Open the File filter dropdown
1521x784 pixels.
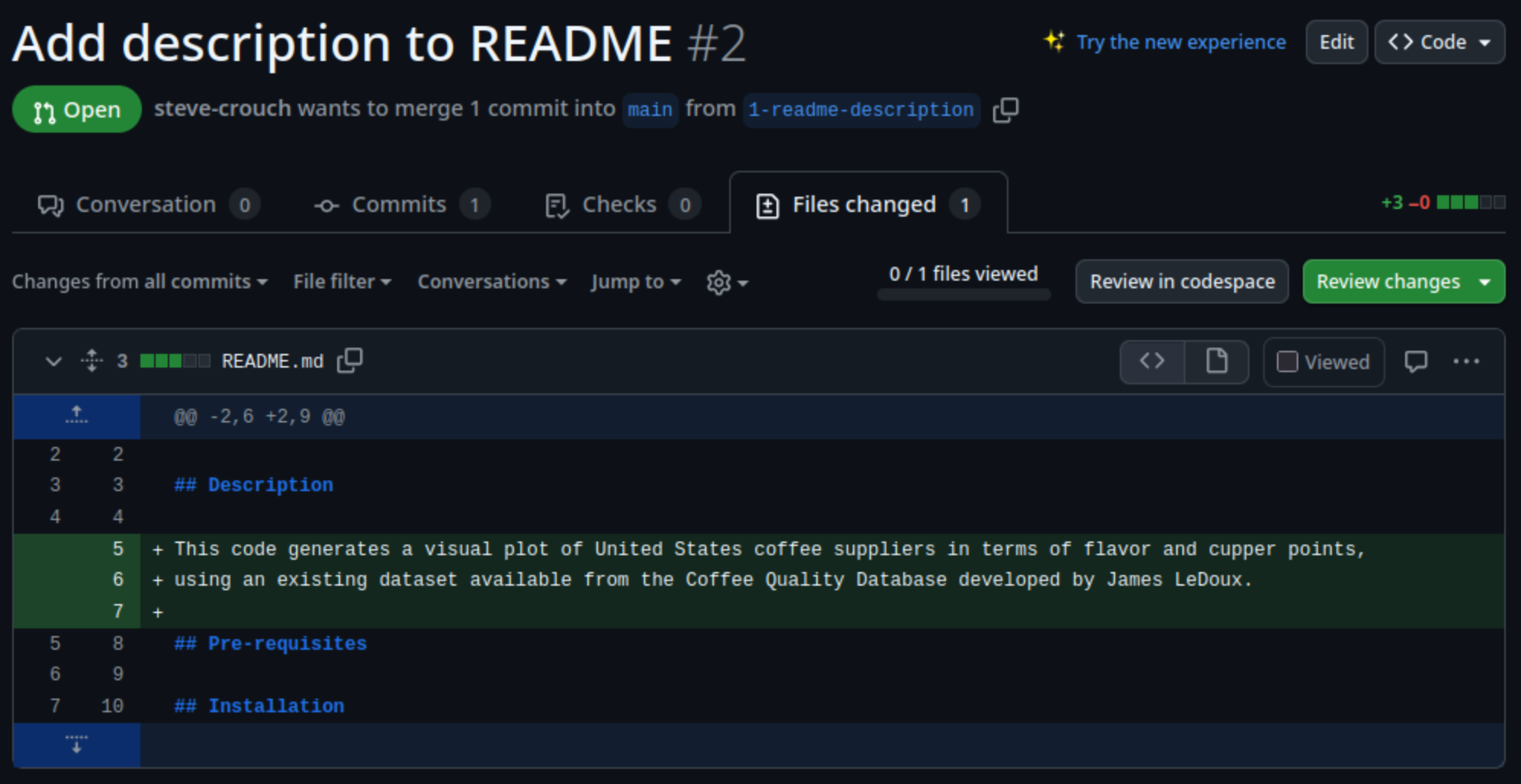(342, 281)
